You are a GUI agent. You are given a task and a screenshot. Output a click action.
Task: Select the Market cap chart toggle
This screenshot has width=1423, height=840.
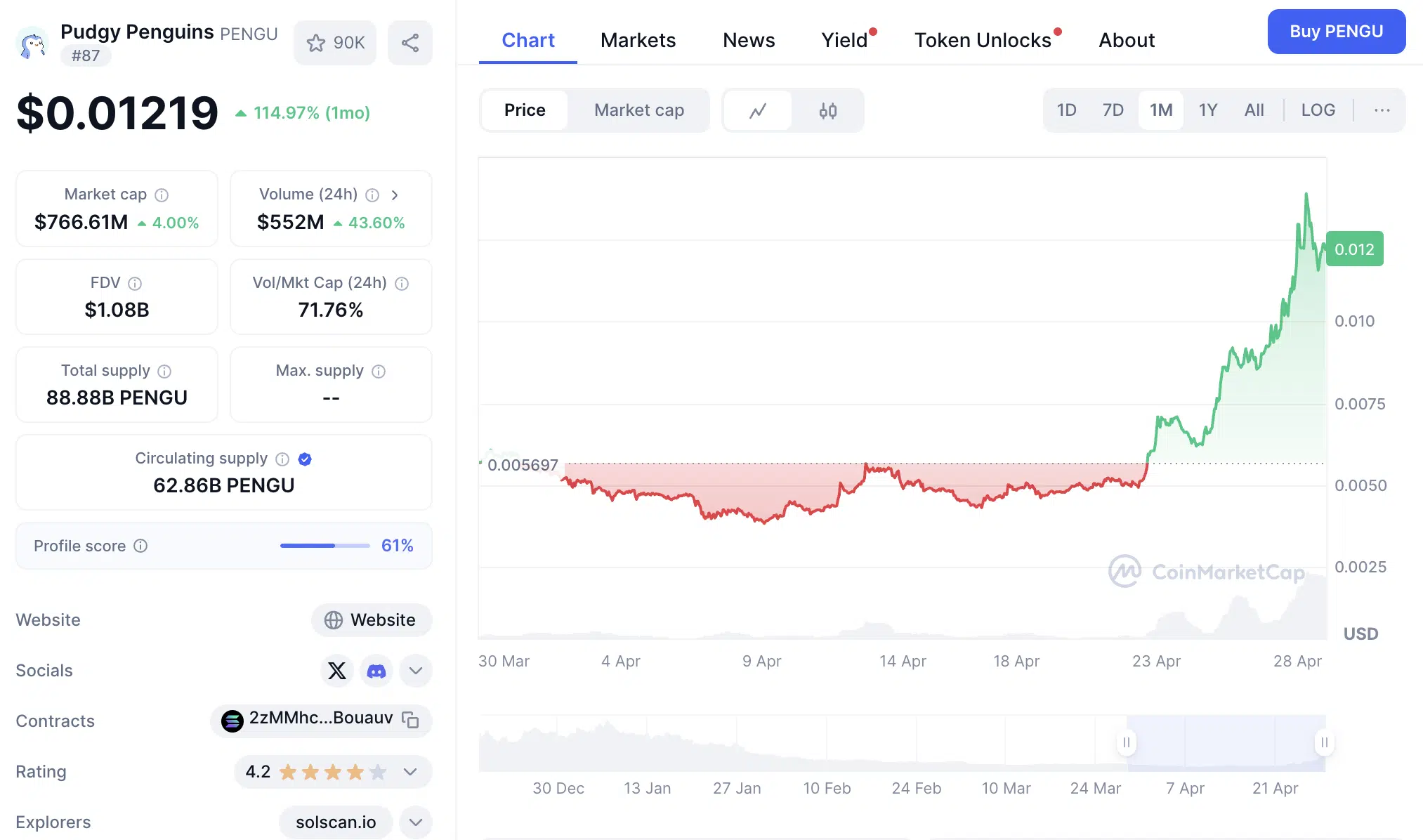[x=639, y=110]
